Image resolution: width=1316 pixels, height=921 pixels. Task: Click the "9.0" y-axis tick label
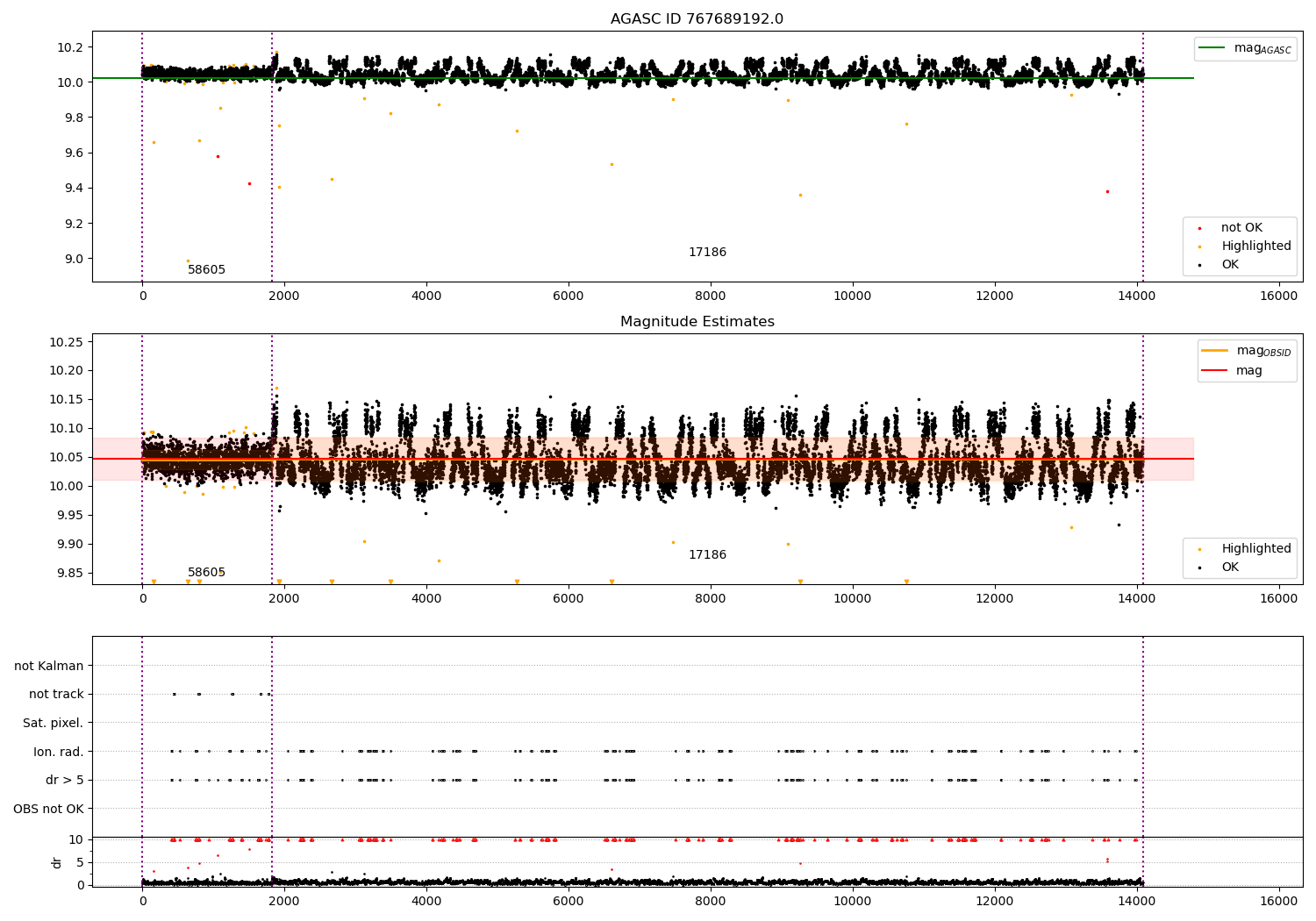tap(74, 259)
